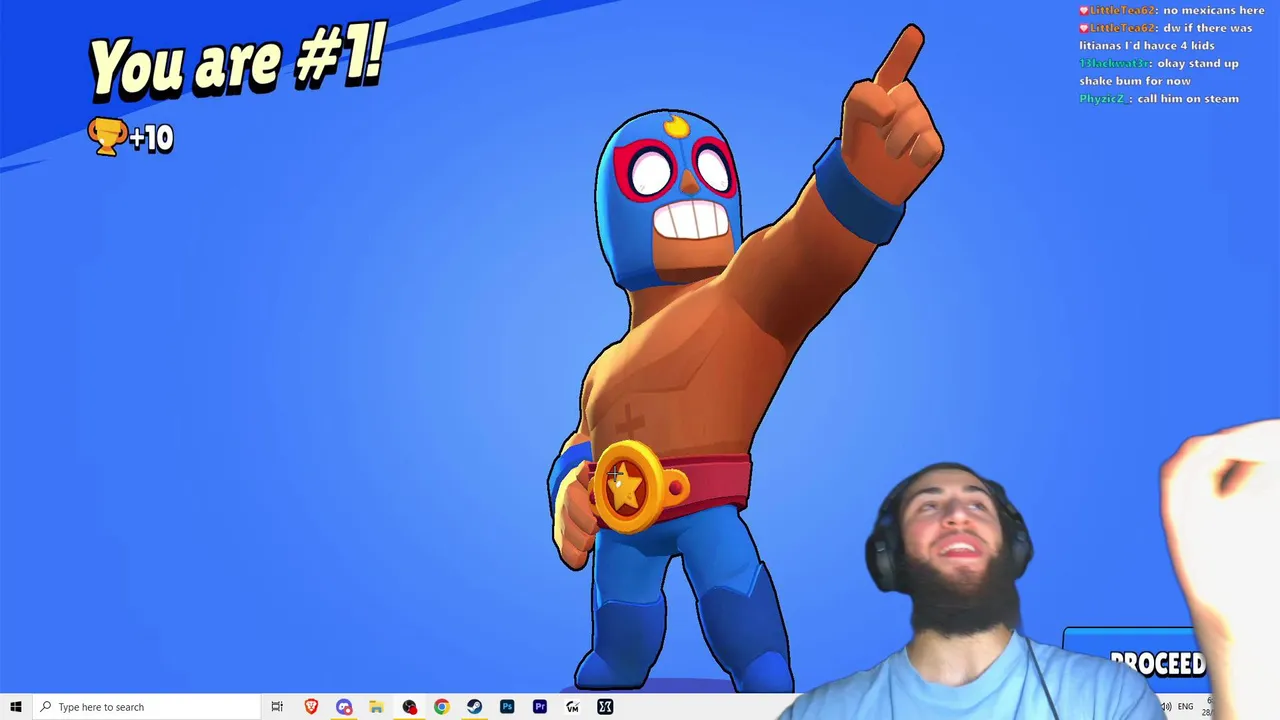
Task: Click the "Type here to search" box
Action: (x=145, y=707)
